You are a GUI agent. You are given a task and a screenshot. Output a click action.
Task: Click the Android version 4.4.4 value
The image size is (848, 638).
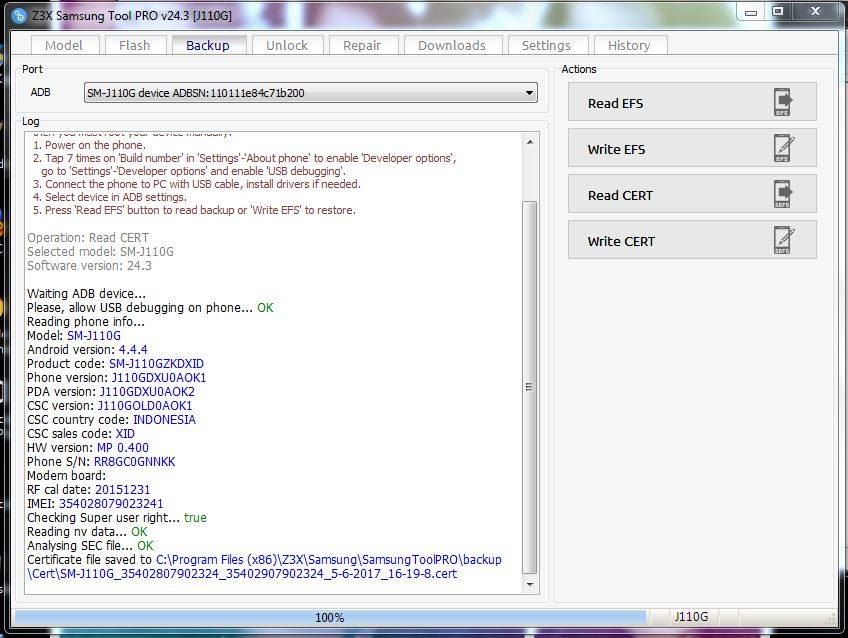(133, 350)
